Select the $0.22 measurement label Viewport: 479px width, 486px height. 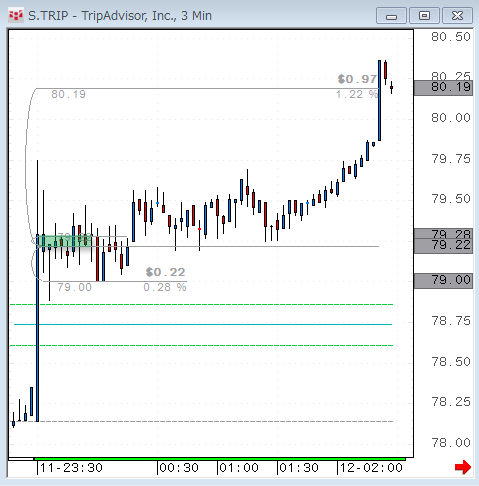165,272
